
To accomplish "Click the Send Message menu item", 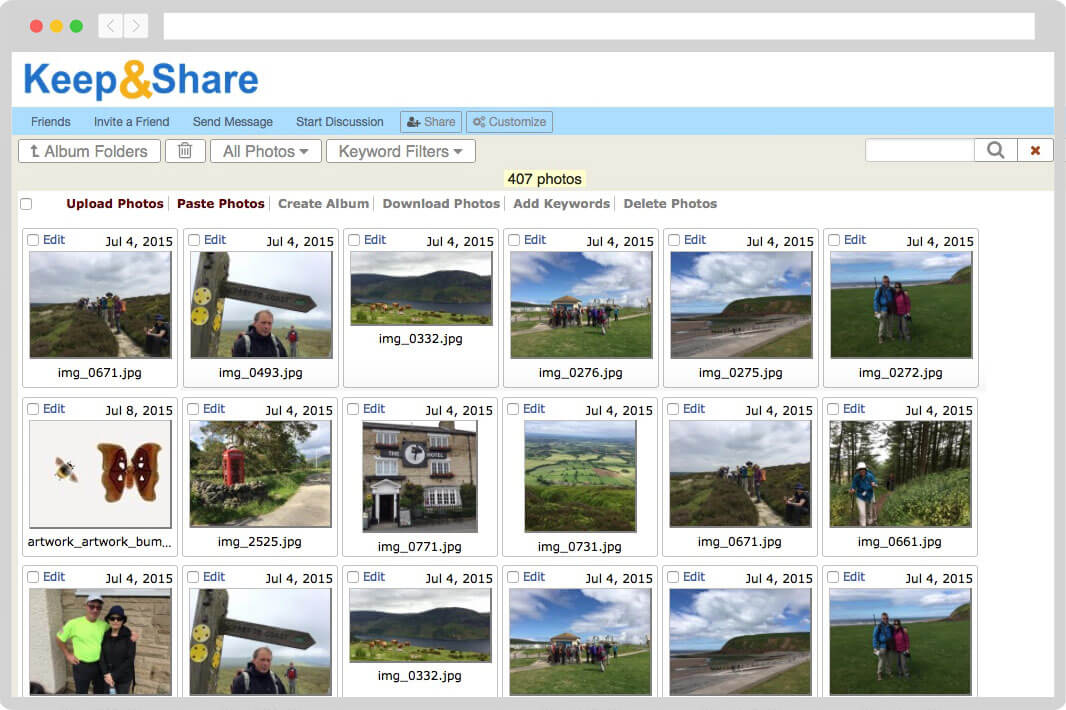I will (x=232, y=121).
